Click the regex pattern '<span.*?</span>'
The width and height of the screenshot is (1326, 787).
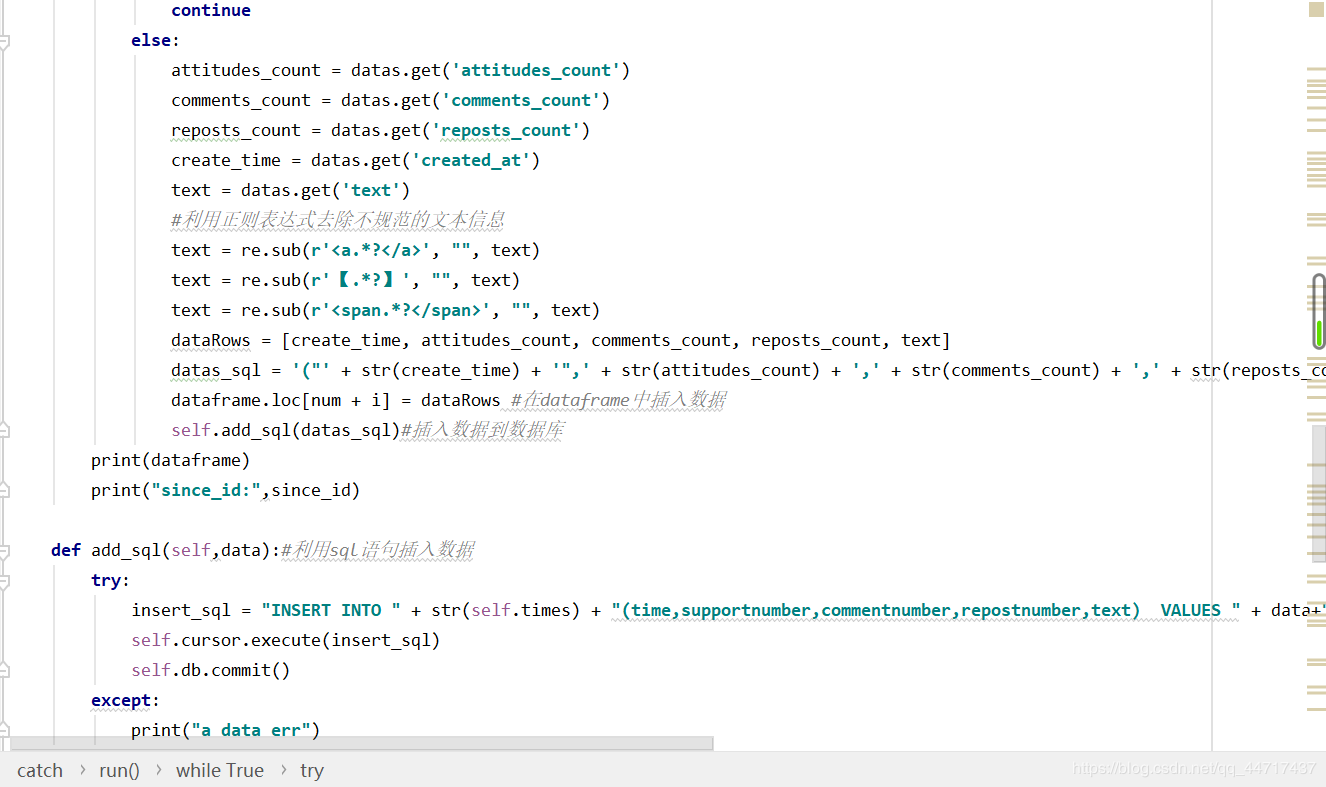coord(401,310)
